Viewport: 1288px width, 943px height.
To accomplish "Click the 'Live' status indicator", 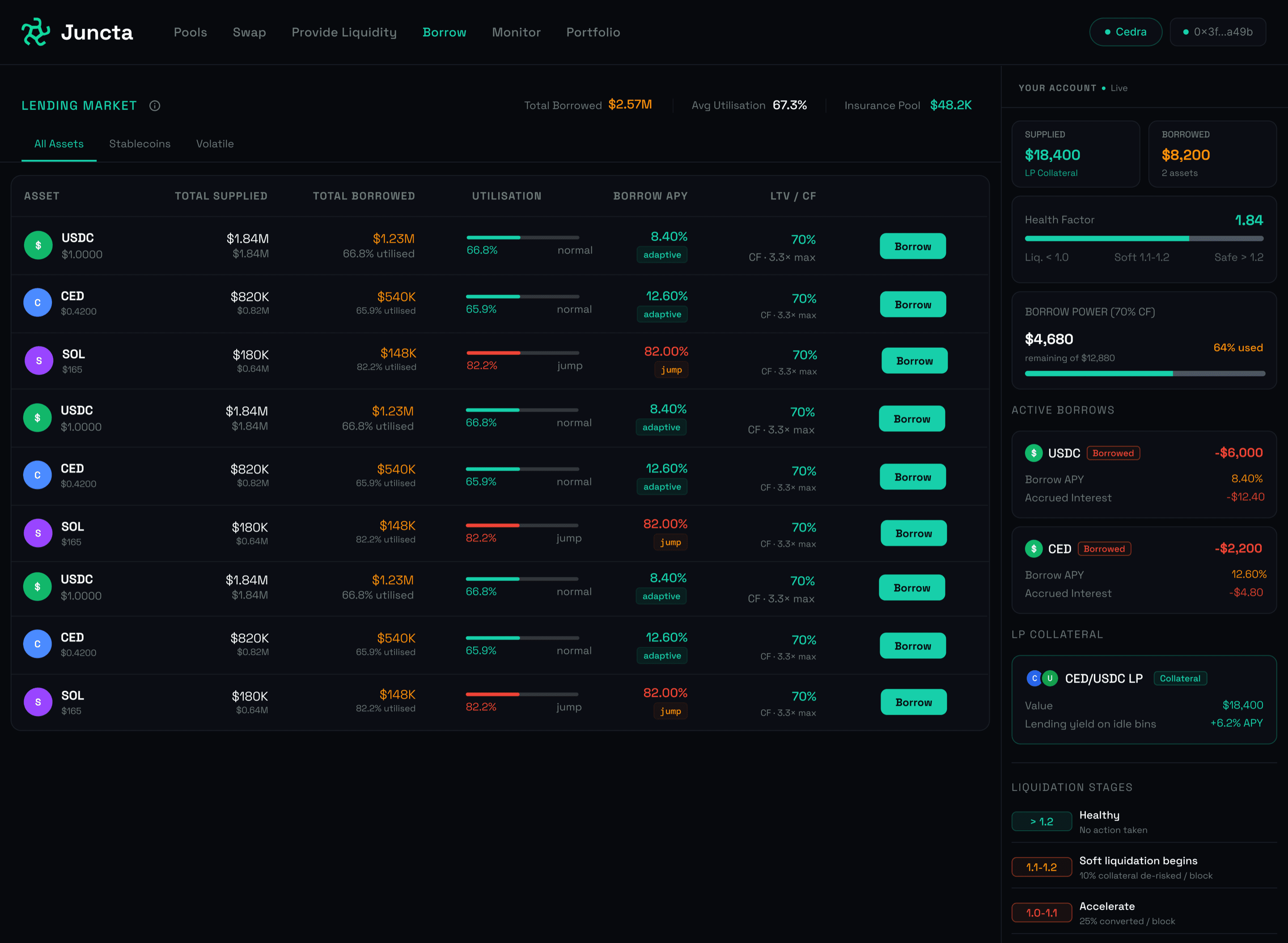I will [x=1115, y=88].
